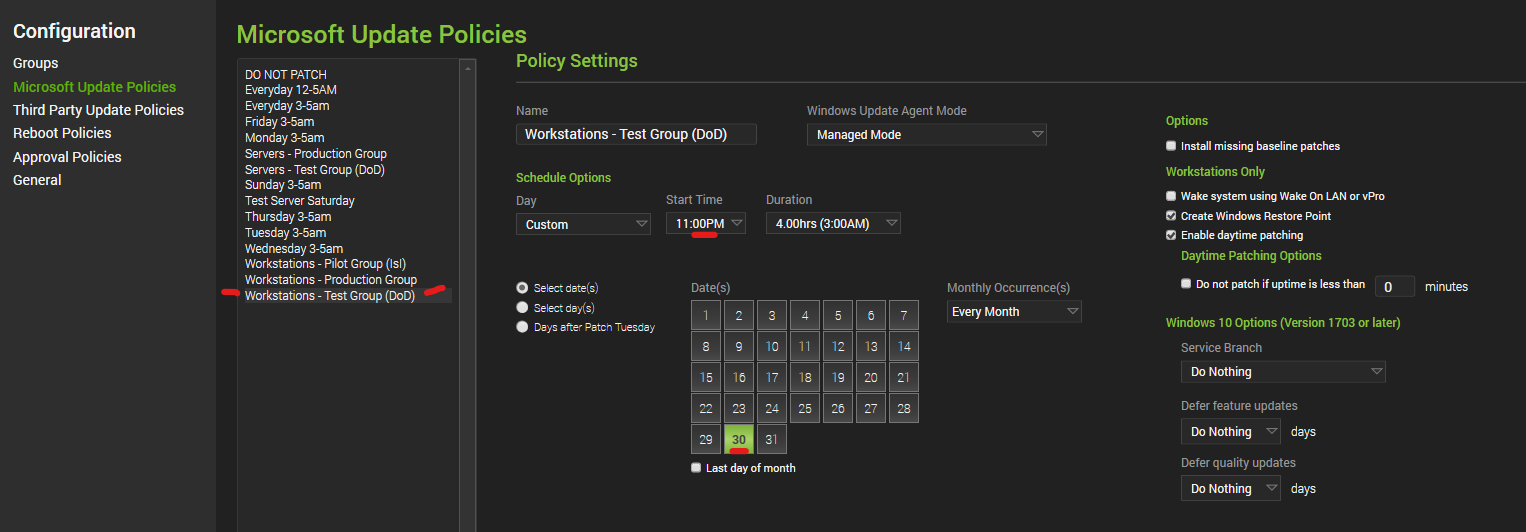This screenshot has width=1526, height=532.
Task: Choose Workstations - Pilot Group (Isl) policy
Action: tap(325, 264)
